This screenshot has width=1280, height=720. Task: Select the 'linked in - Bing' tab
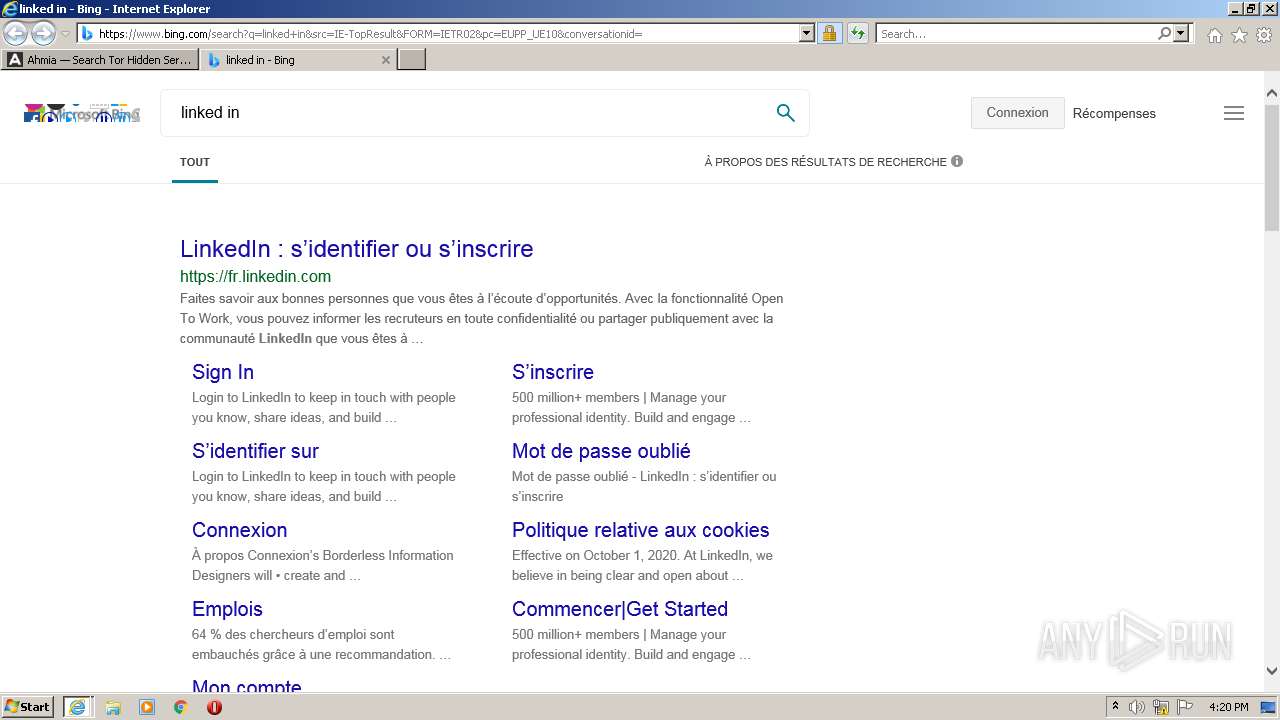pyautogui.click(x=290, y=60)
